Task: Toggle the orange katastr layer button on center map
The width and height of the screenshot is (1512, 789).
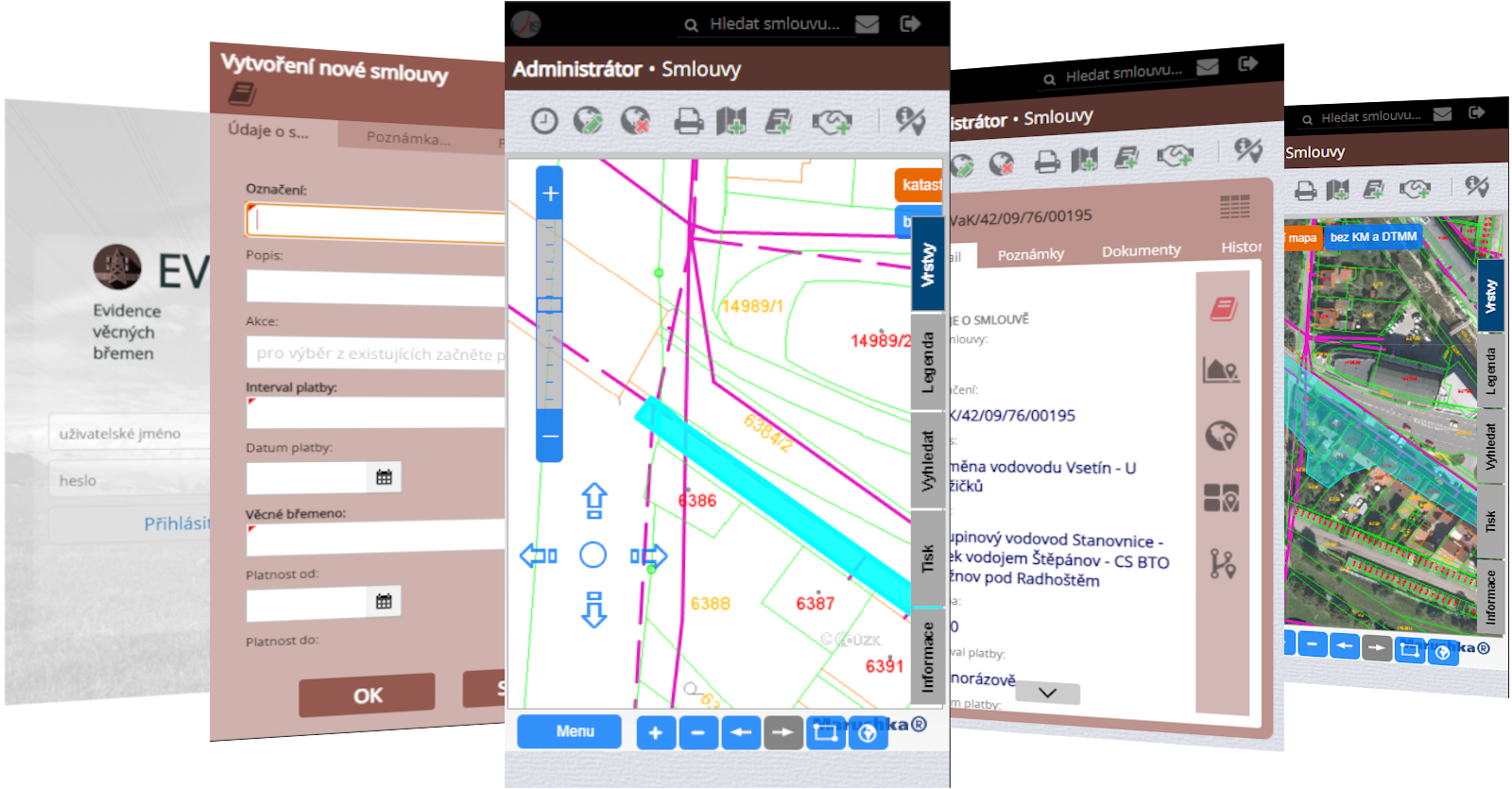Action: [919, 184]
